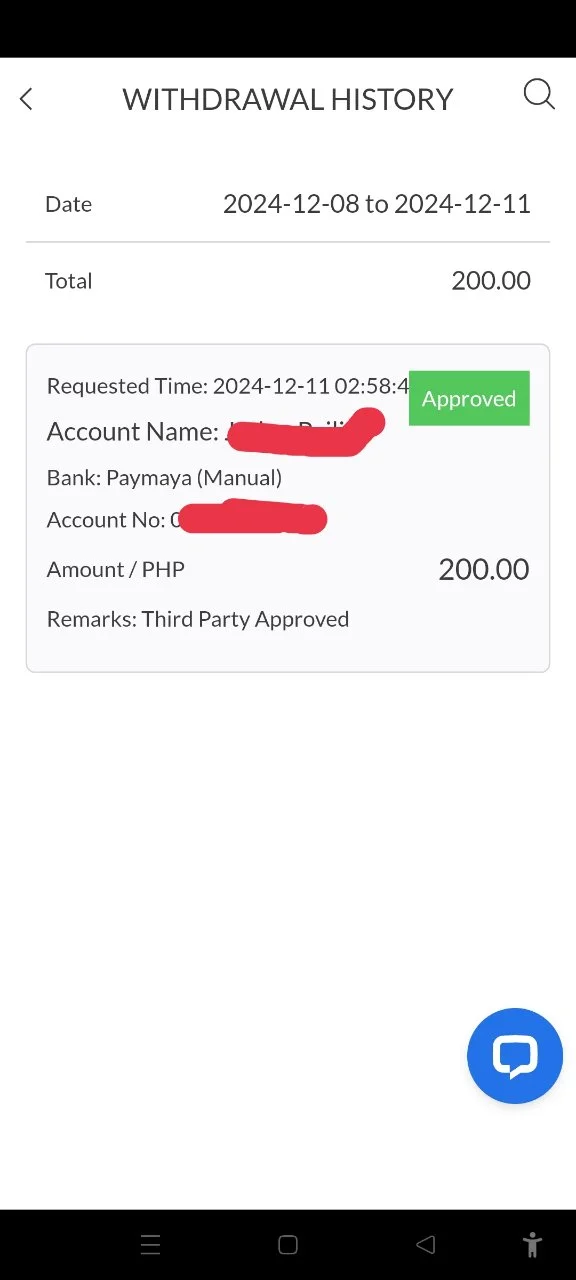Viewport: 576px width, 1280px height.
Task: Tap the Amount / PHP label
Action: tap(116, 570)
